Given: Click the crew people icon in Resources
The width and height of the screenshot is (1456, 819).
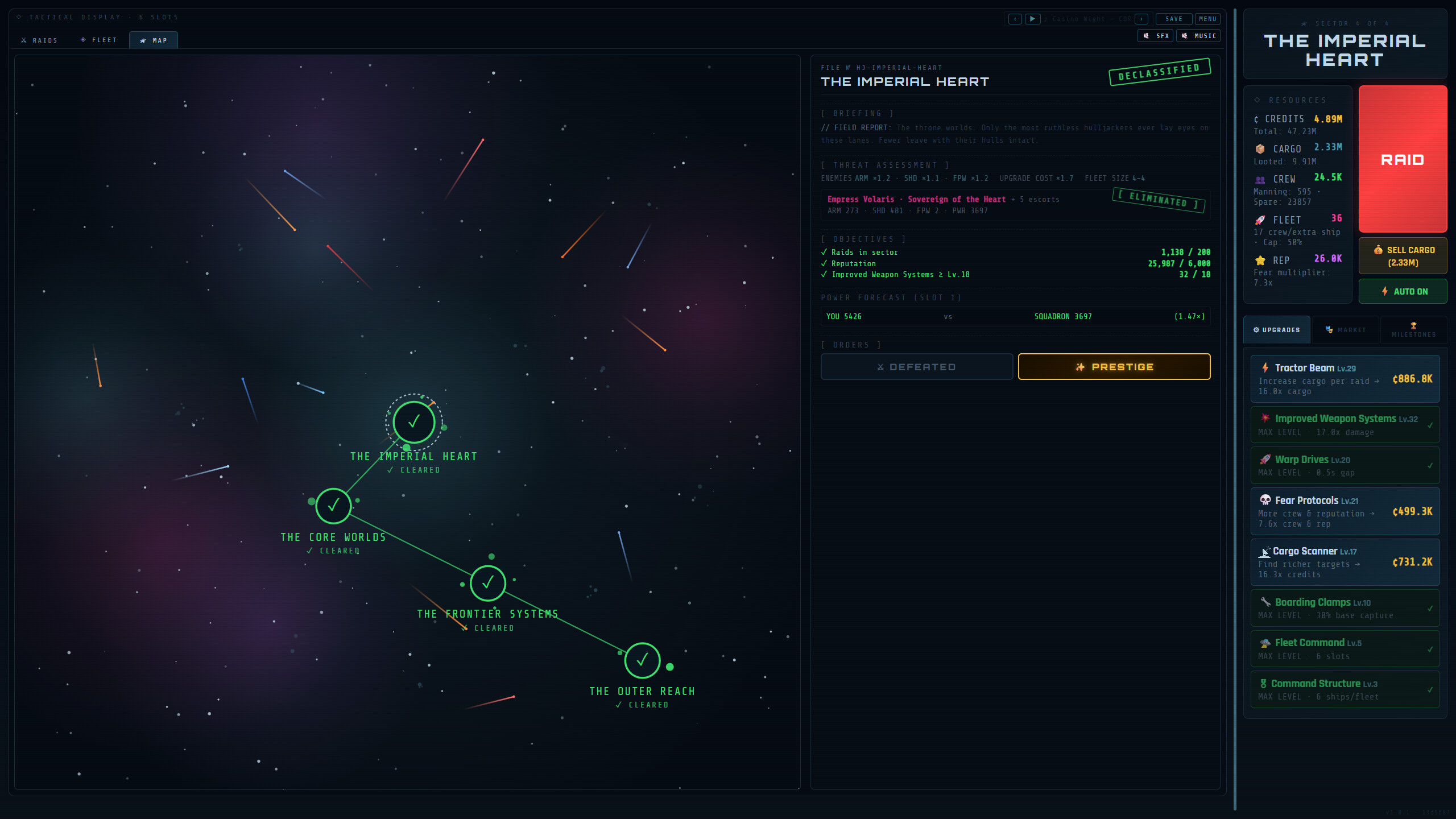Looking at the screenshot, I should tap(1260, 180).
